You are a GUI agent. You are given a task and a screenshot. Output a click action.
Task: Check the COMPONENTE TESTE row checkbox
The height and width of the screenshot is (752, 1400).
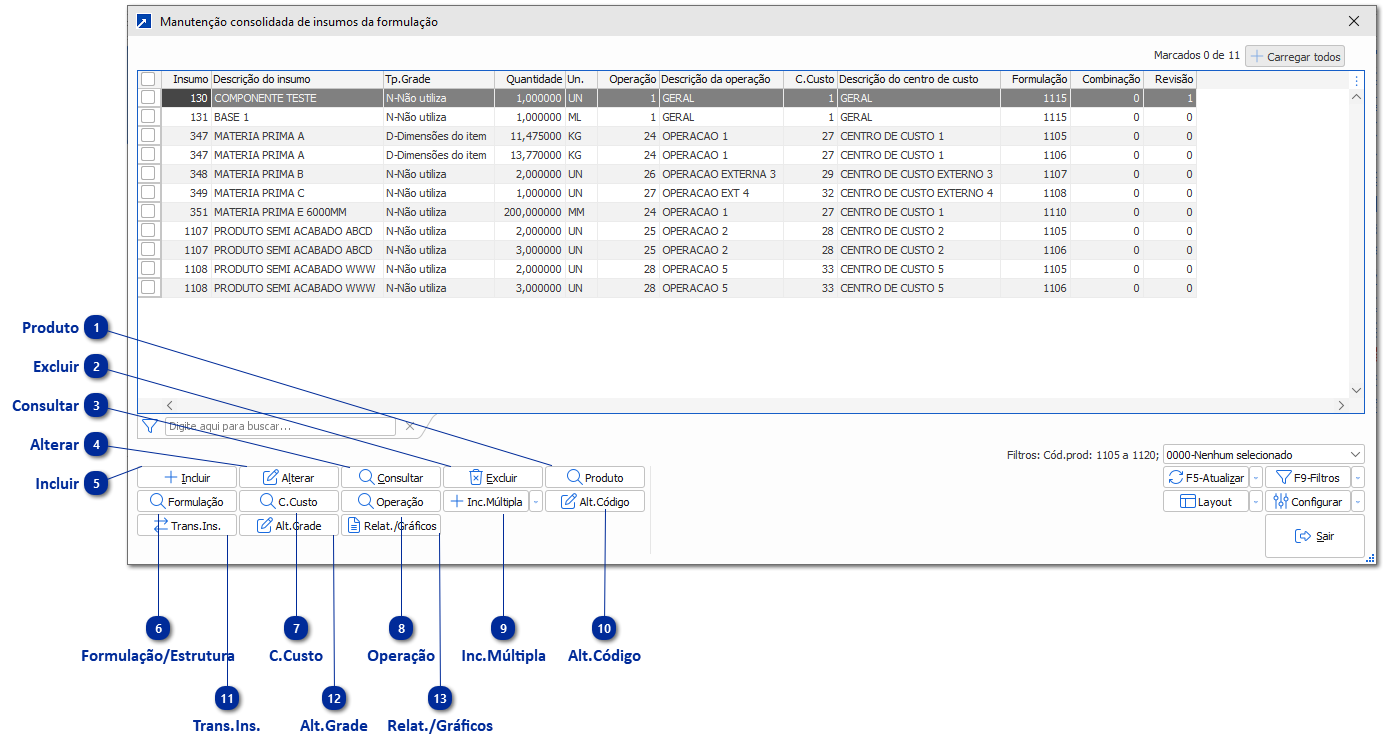[x=148, y=98]
